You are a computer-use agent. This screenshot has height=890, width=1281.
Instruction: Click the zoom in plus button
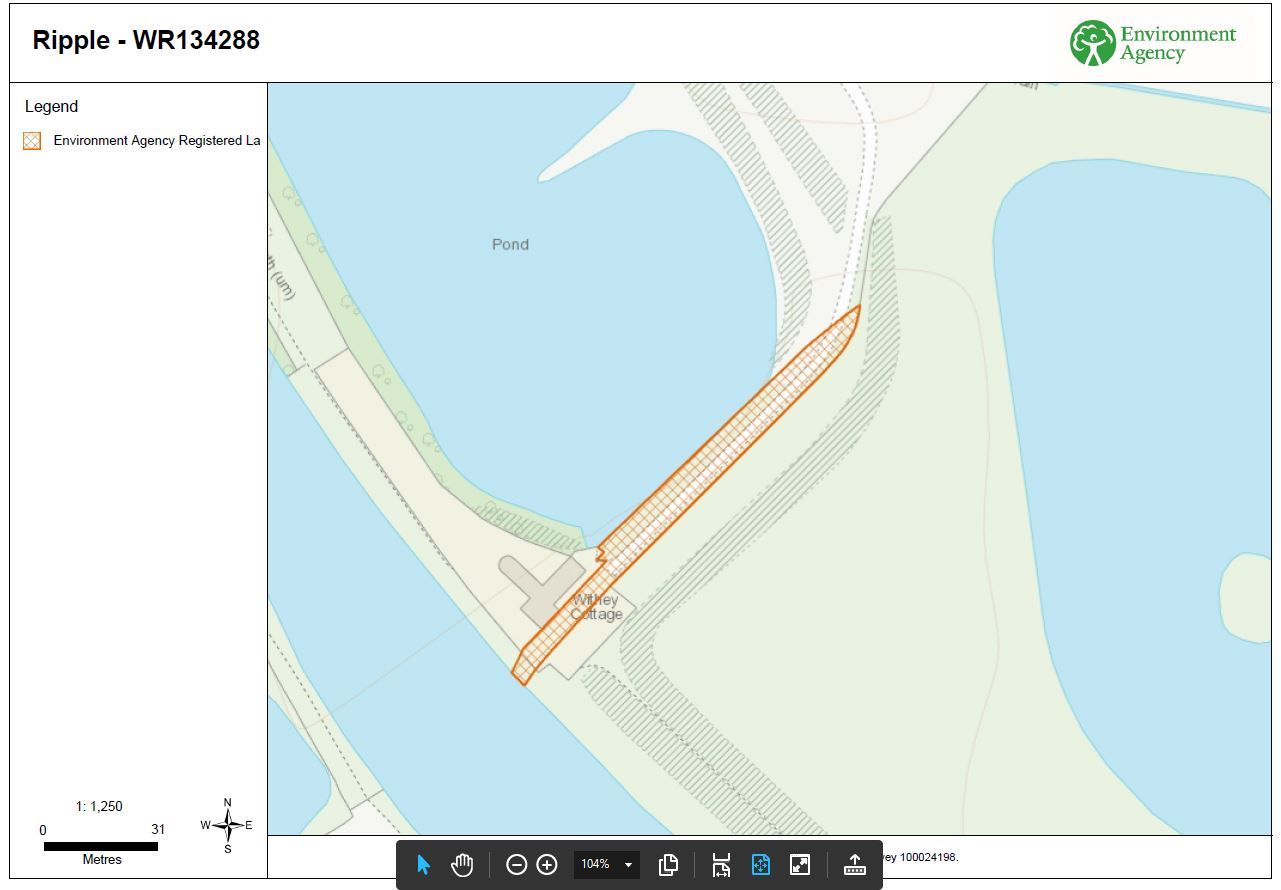tap(547, 865)
